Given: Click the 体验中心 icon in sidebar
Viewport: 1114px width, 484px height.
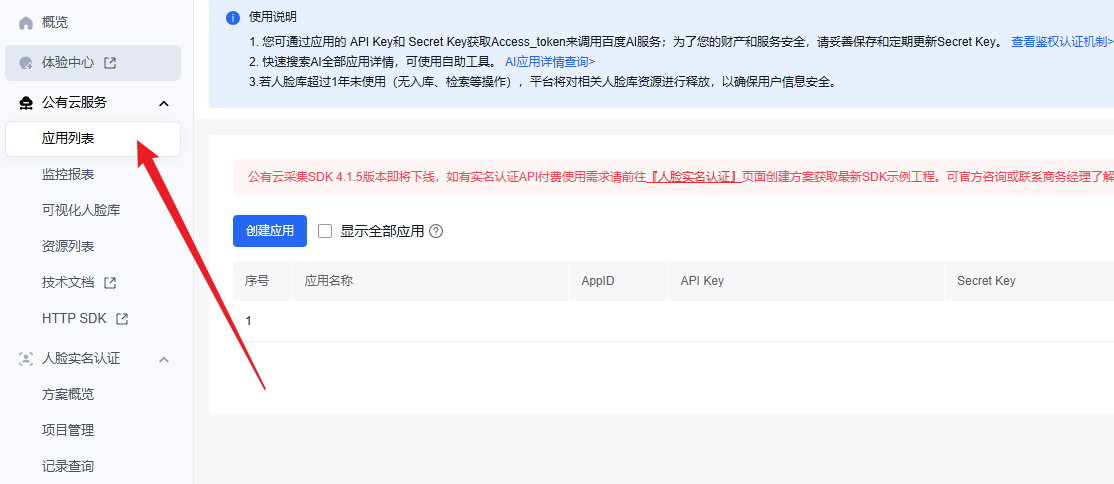Looking at the screenshot, I should (26, 63).
